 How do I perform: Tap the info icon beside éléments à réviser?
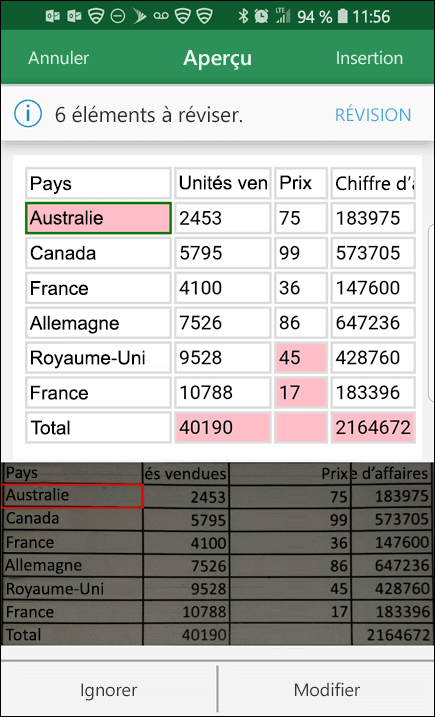coord(28,114)
